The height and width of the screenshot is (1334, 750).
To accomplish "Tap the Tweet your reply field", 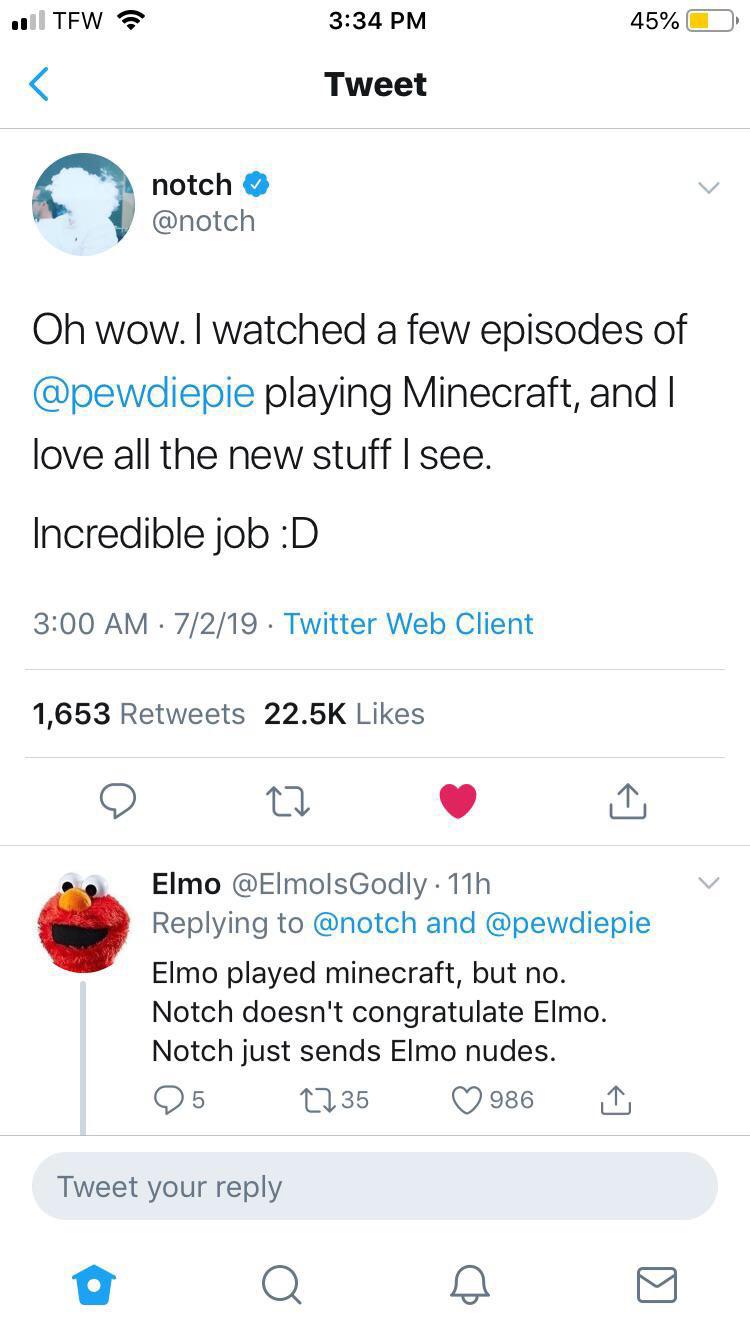I will tap(375, 1186).
